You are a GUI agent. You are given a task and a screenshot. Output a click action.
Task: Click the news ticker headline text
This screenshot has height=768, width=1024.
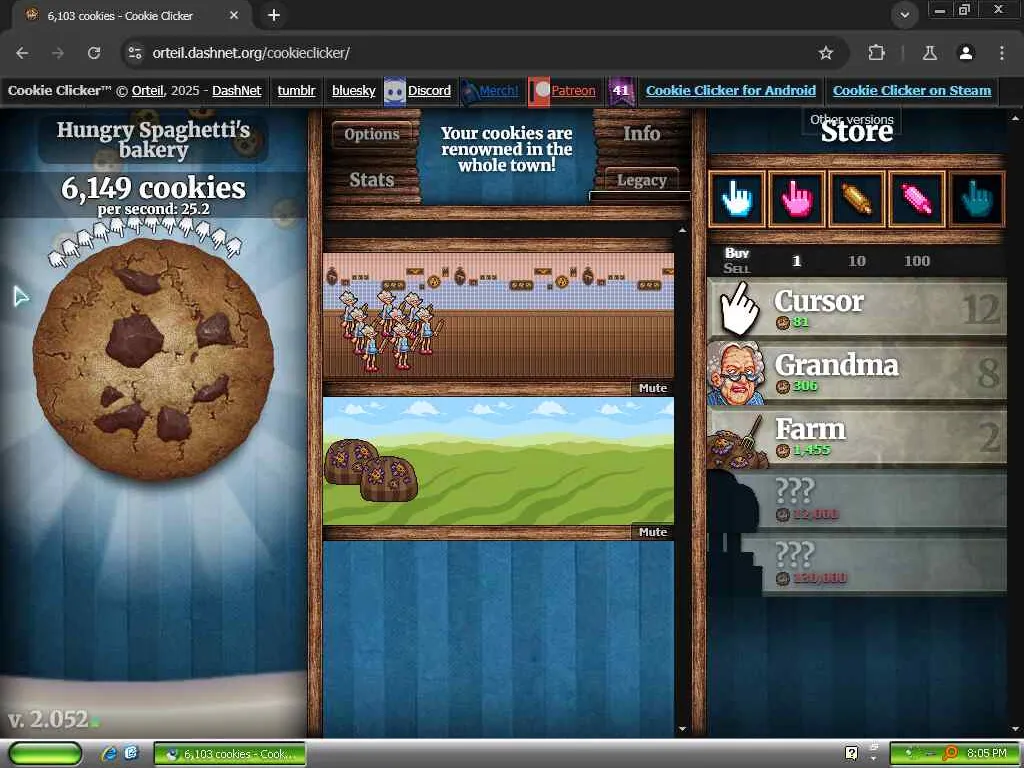[x=507, y=149]
